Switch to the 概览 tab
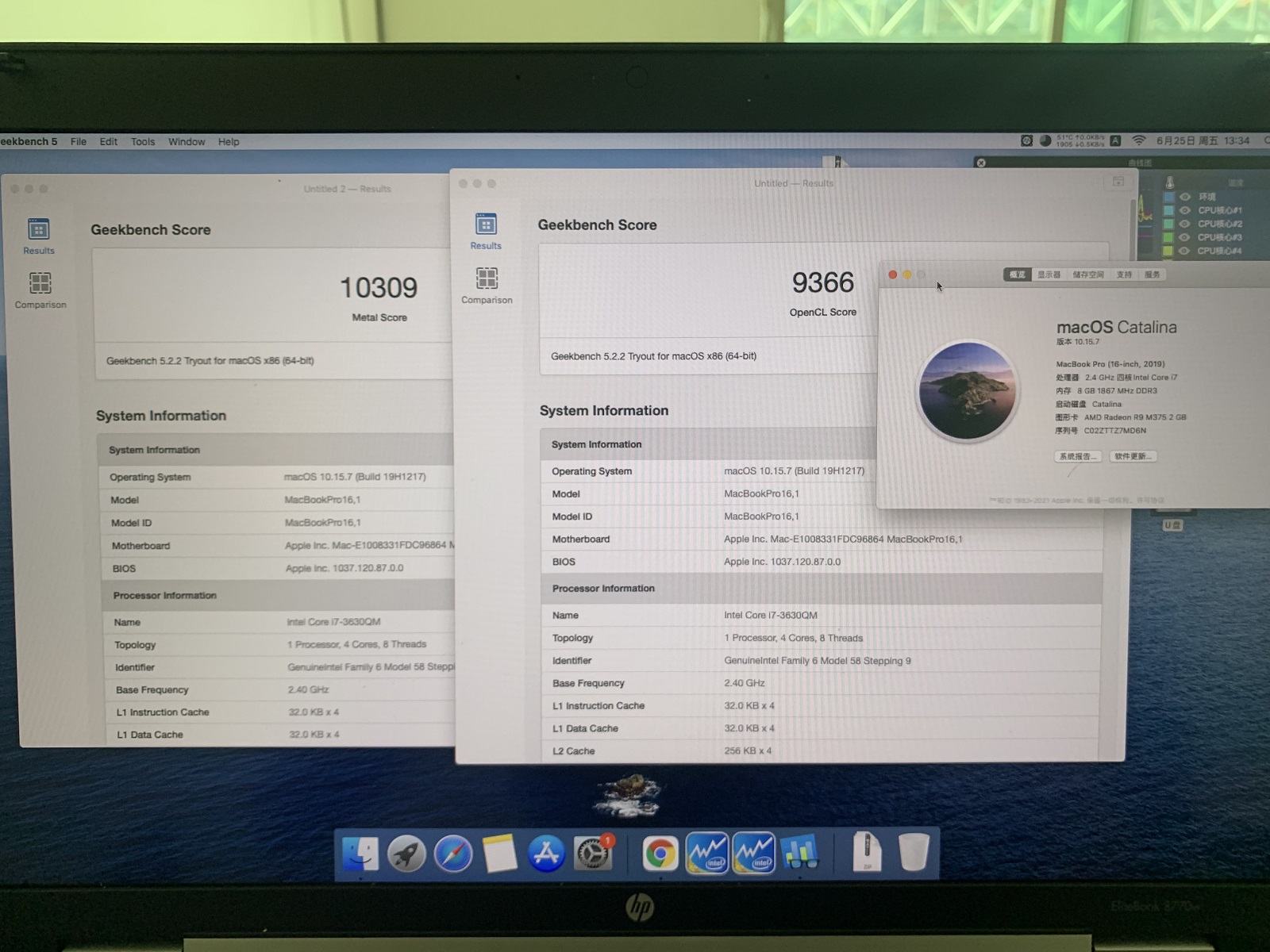 pos(1017,274)
